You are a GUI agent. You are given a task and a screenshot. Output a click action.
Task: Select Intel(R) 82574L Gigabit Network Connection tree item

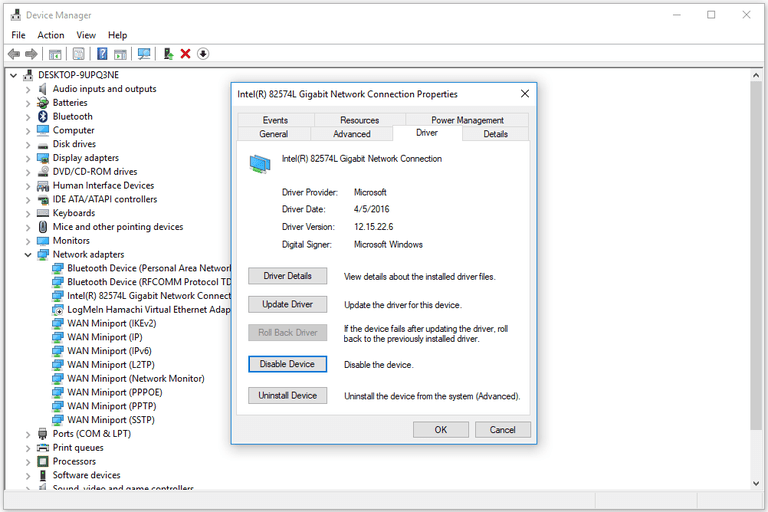(x=149, y=296)
